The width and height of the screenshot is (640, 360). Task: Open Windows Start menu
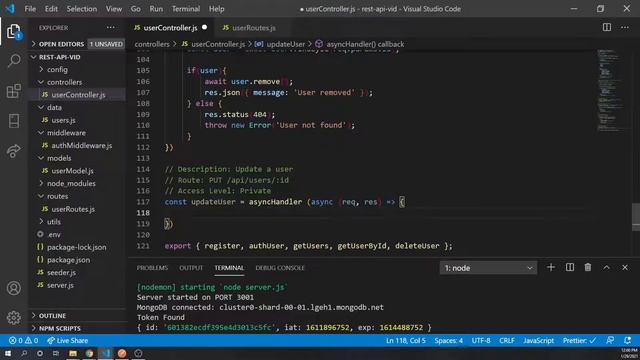pyautogui.click(x=8, y=353)
